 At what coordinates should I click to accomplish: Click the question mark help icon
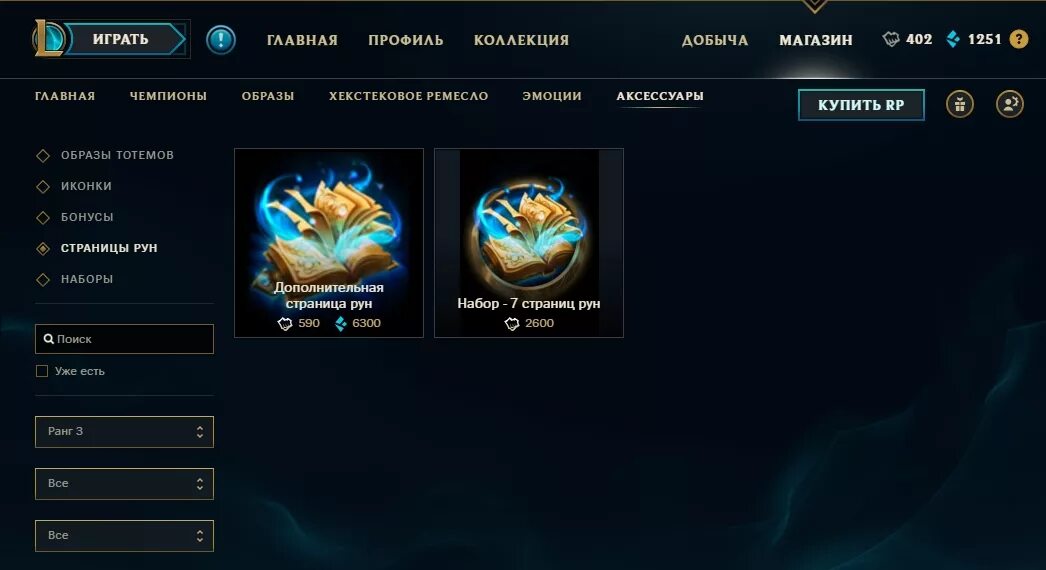point(1019,39)
